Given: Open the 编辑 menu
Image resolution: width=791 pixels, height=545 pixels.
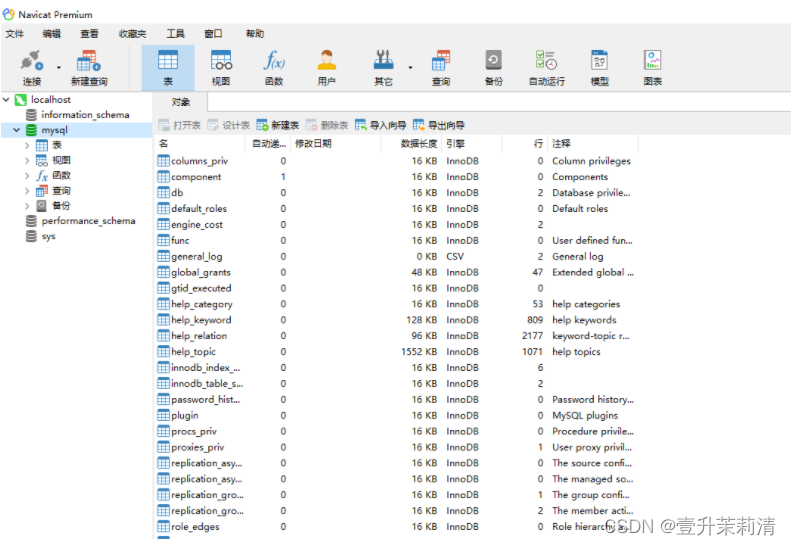Looking at the screenshot, I should coord(51,34).
